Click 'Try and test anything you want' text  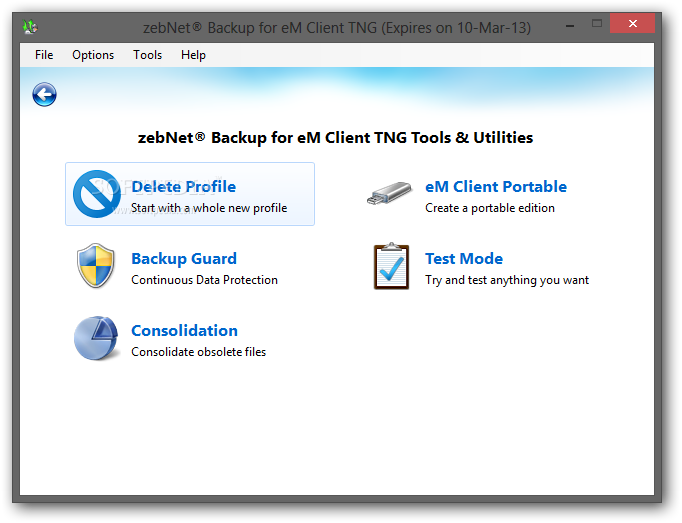click(x=507, y=280)
